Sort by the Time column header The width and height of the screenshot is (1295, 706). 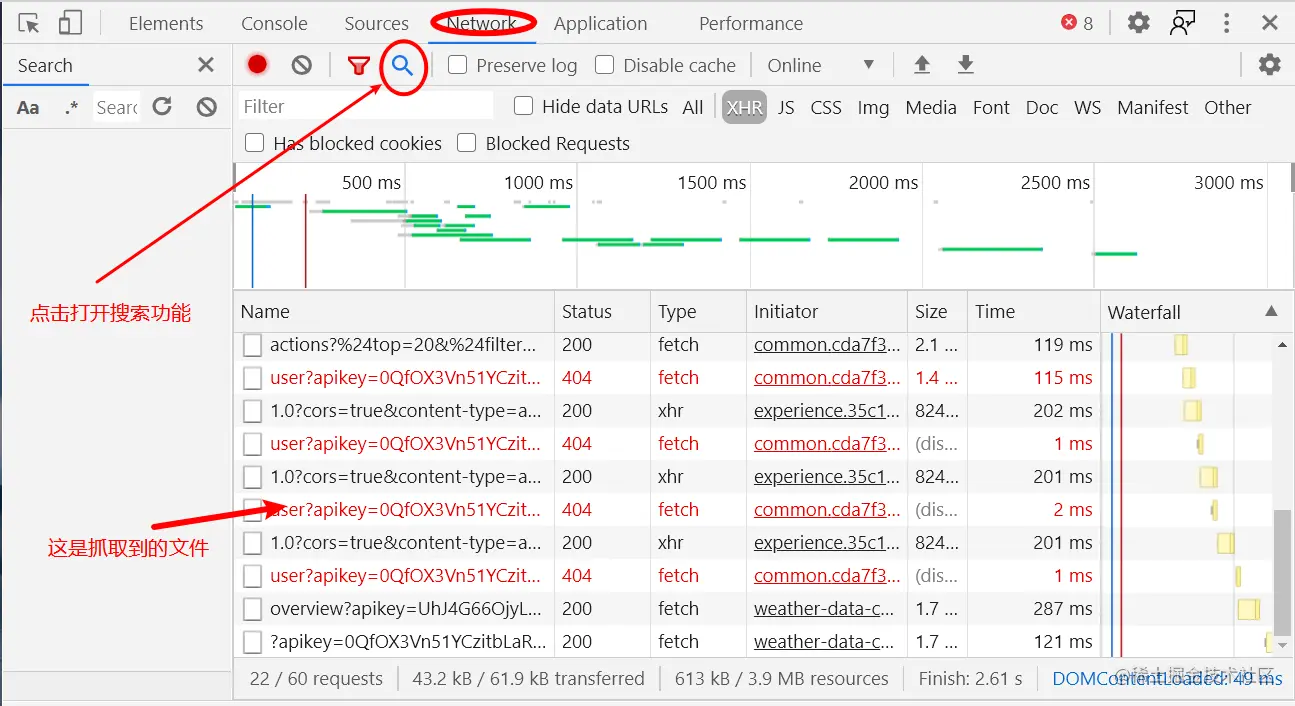point(1033,311)
